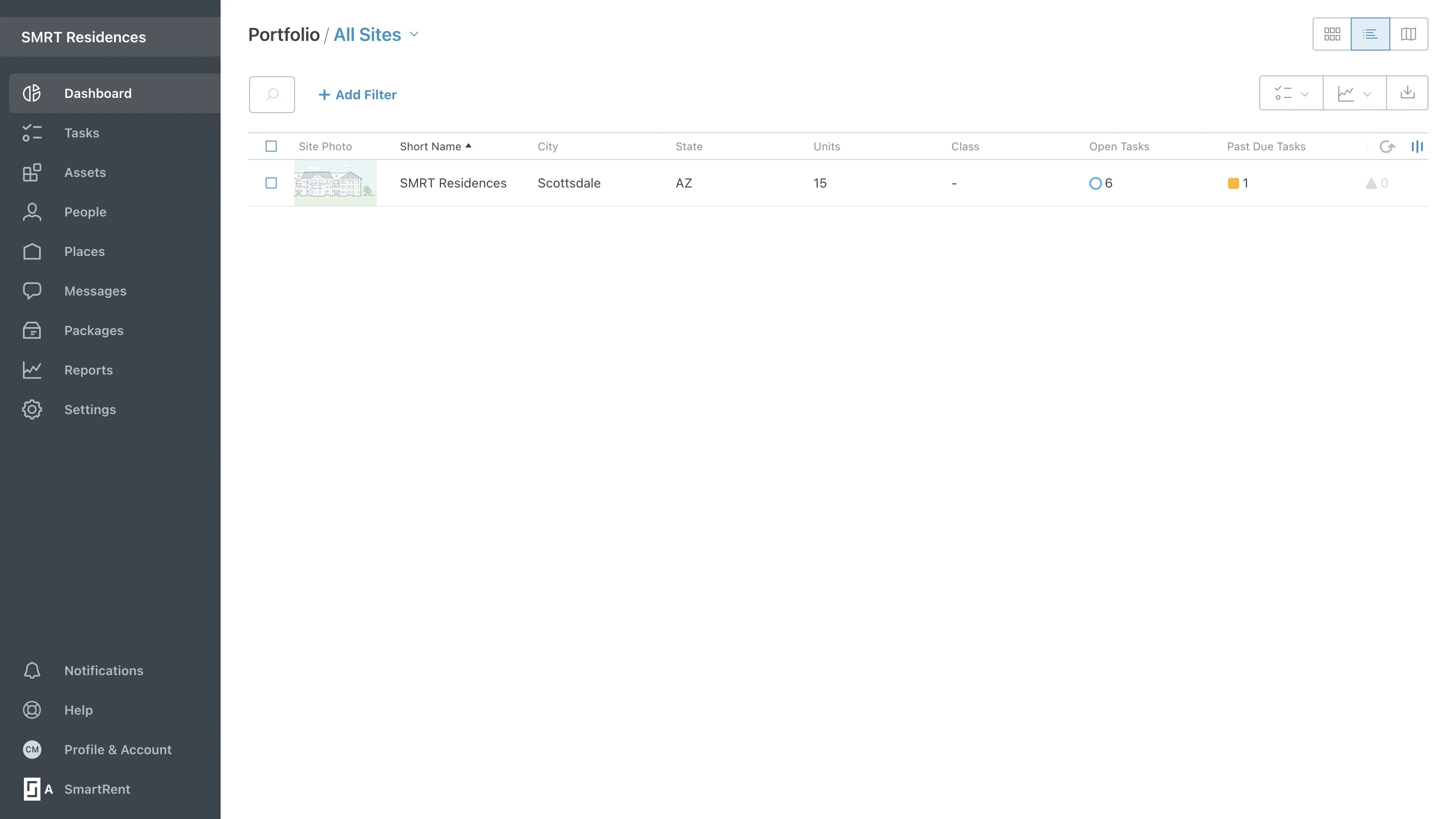Switch to grid view

click(x=1331, y=34)
